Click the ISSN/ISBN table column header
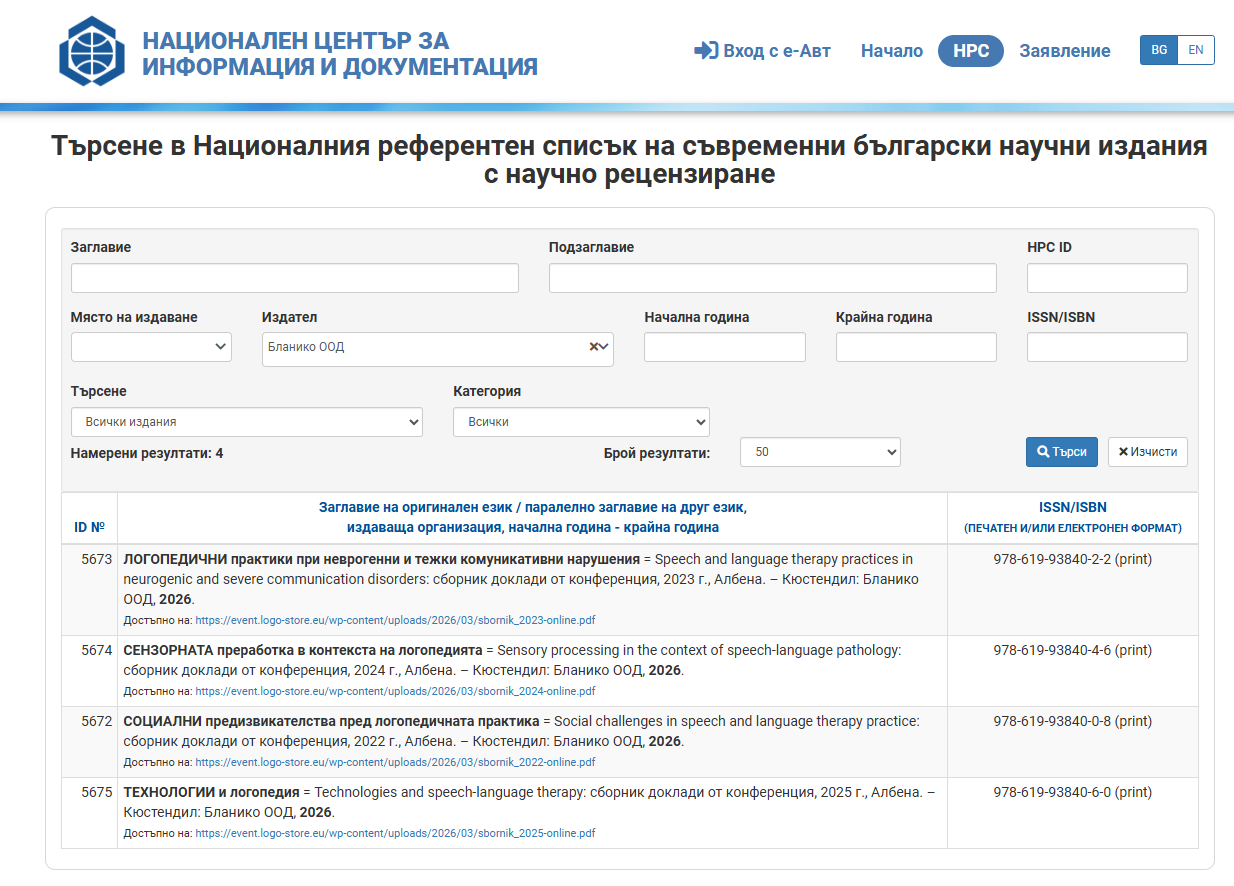The image size is (1234, 886). [1073, 517]
